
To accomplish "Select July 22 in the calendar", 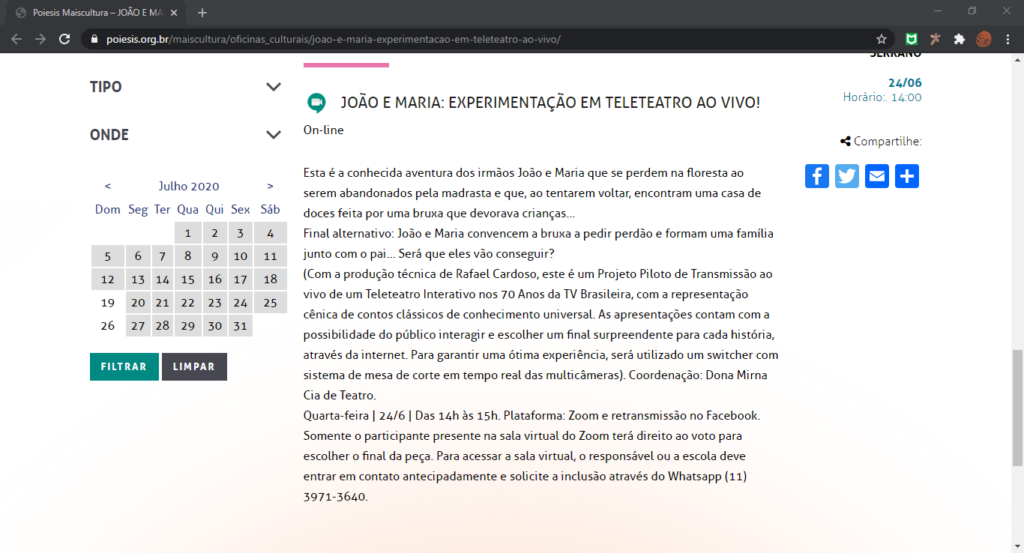I will coord(187,303).
